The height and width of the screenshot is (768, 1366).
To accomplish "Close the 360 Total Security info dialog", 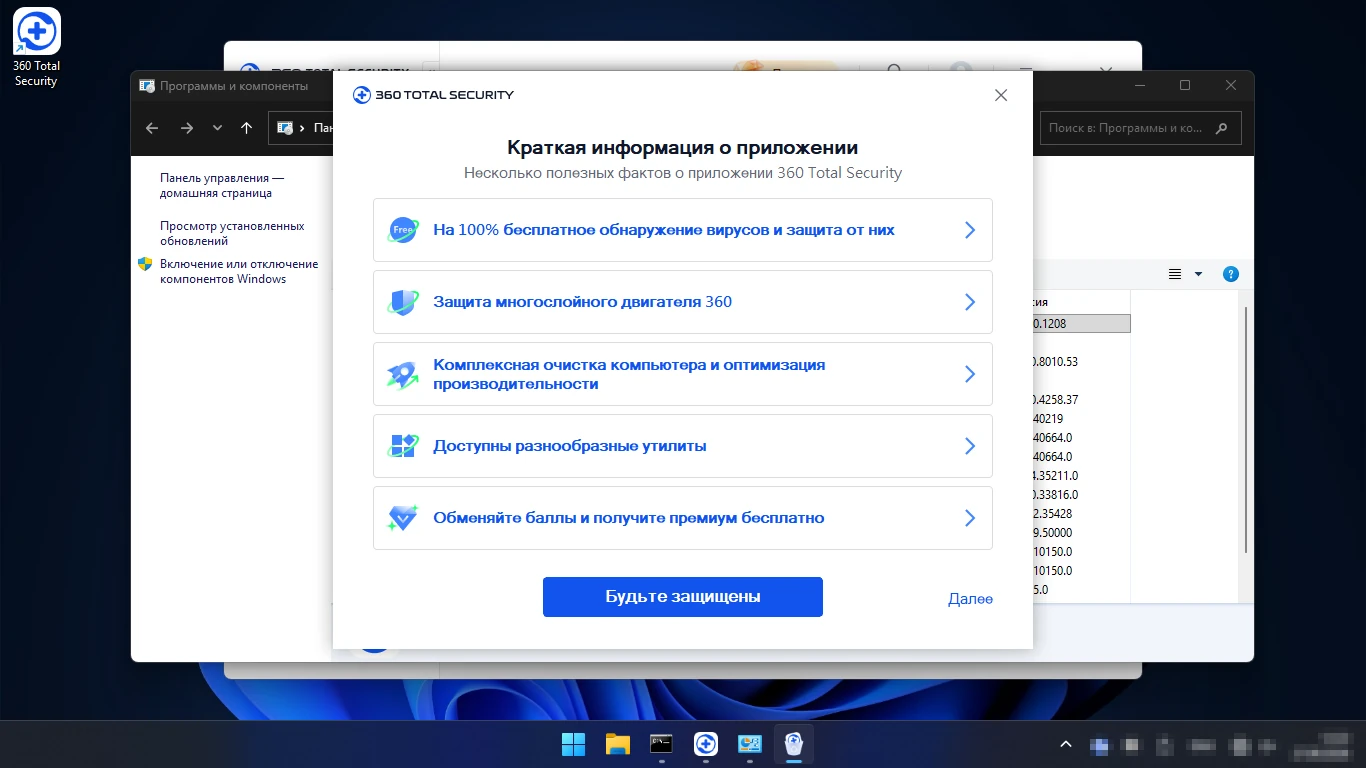I will [x=1001, y=95].
